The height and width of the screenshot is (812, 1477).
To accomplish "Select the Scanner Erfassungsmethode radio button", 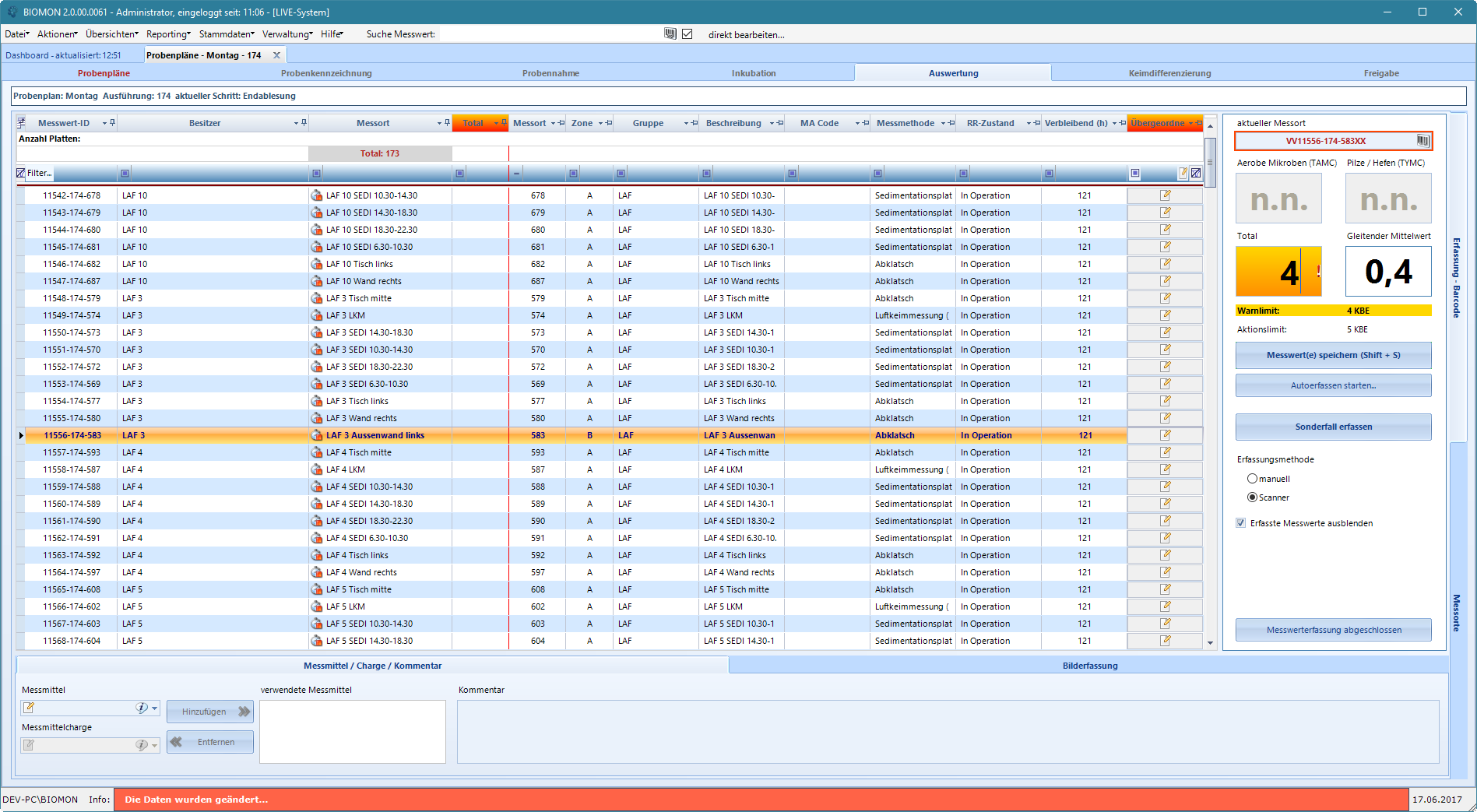I will (1252, 497).
